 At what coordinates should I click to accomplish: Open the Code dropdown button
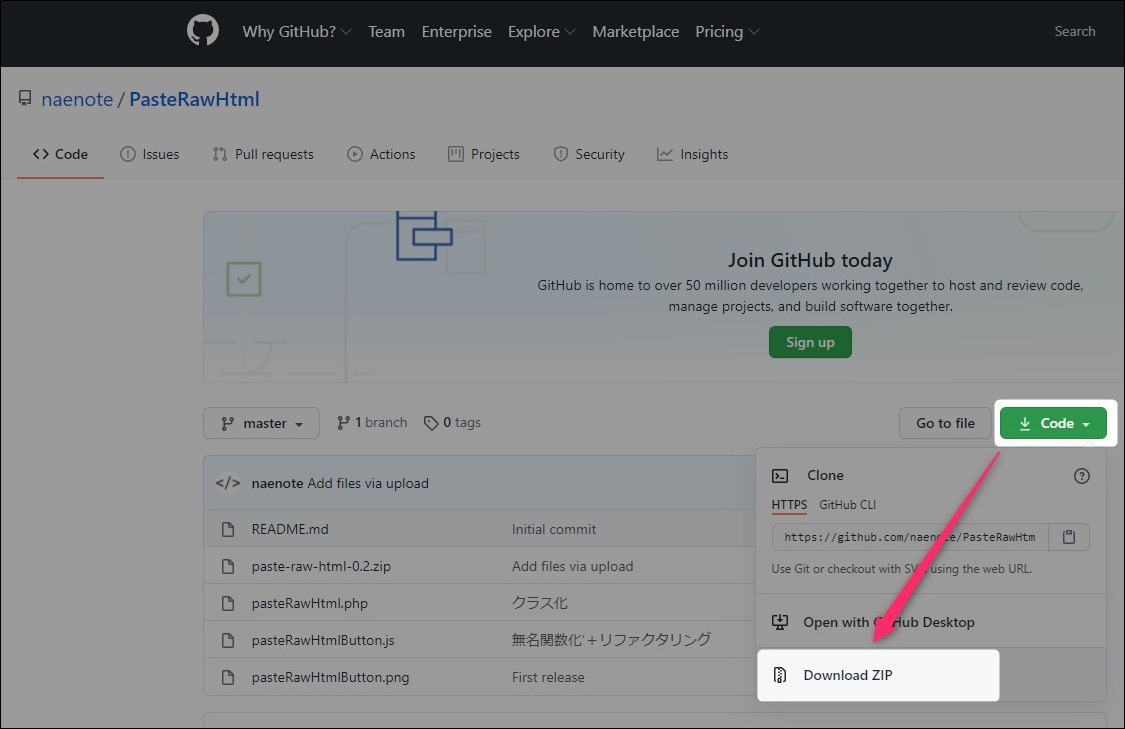[x=1053, y=423]
